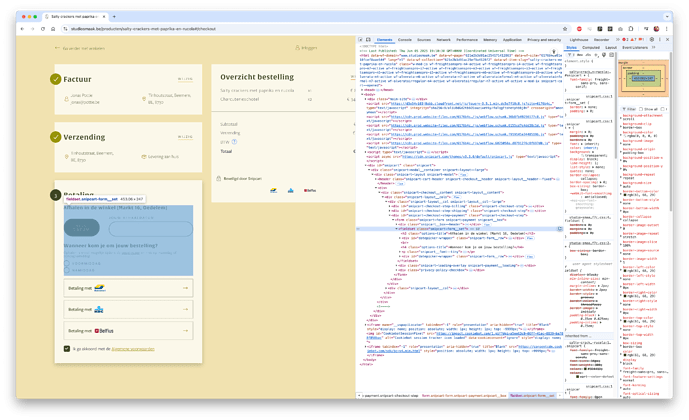Click the Verzending green checkmark icon
The image size is (689, 420).
(55, 137)
